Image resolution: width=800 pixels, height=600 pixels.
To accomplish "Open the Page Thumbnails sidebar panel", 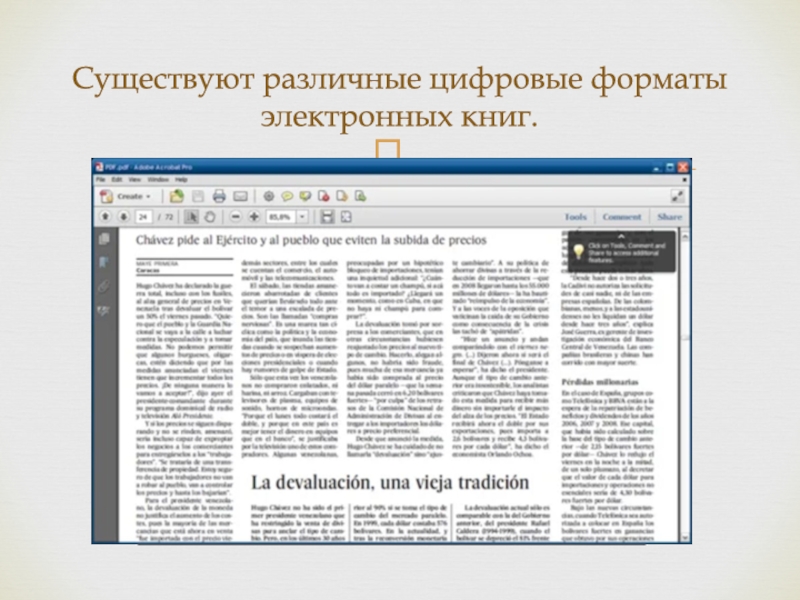I will coord(104,239).
